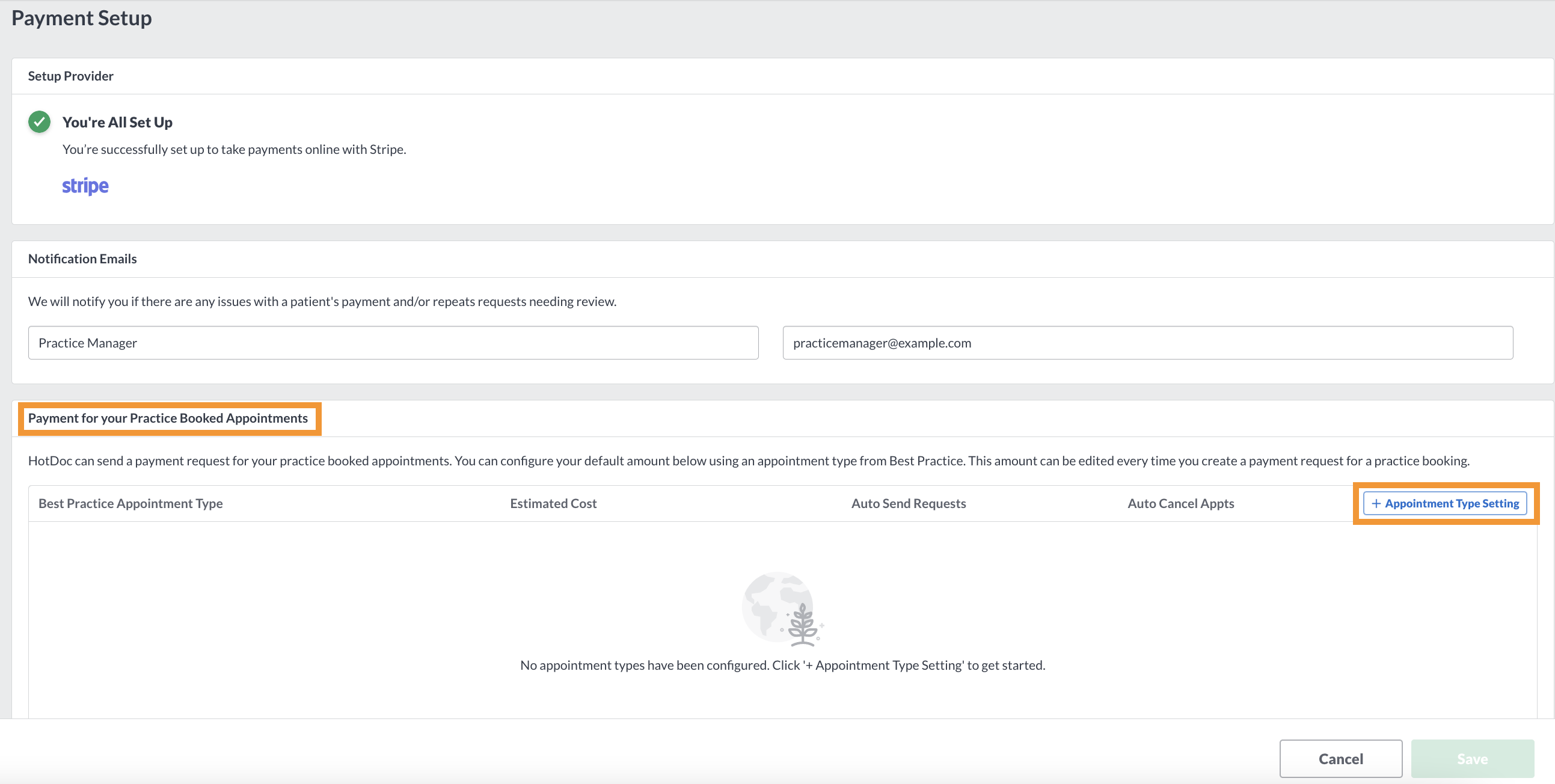The height and width of the screenshot is (784, 1555).
Task: Click the empty-state globe and plant illustration
Action: click(x=782, y=609)
